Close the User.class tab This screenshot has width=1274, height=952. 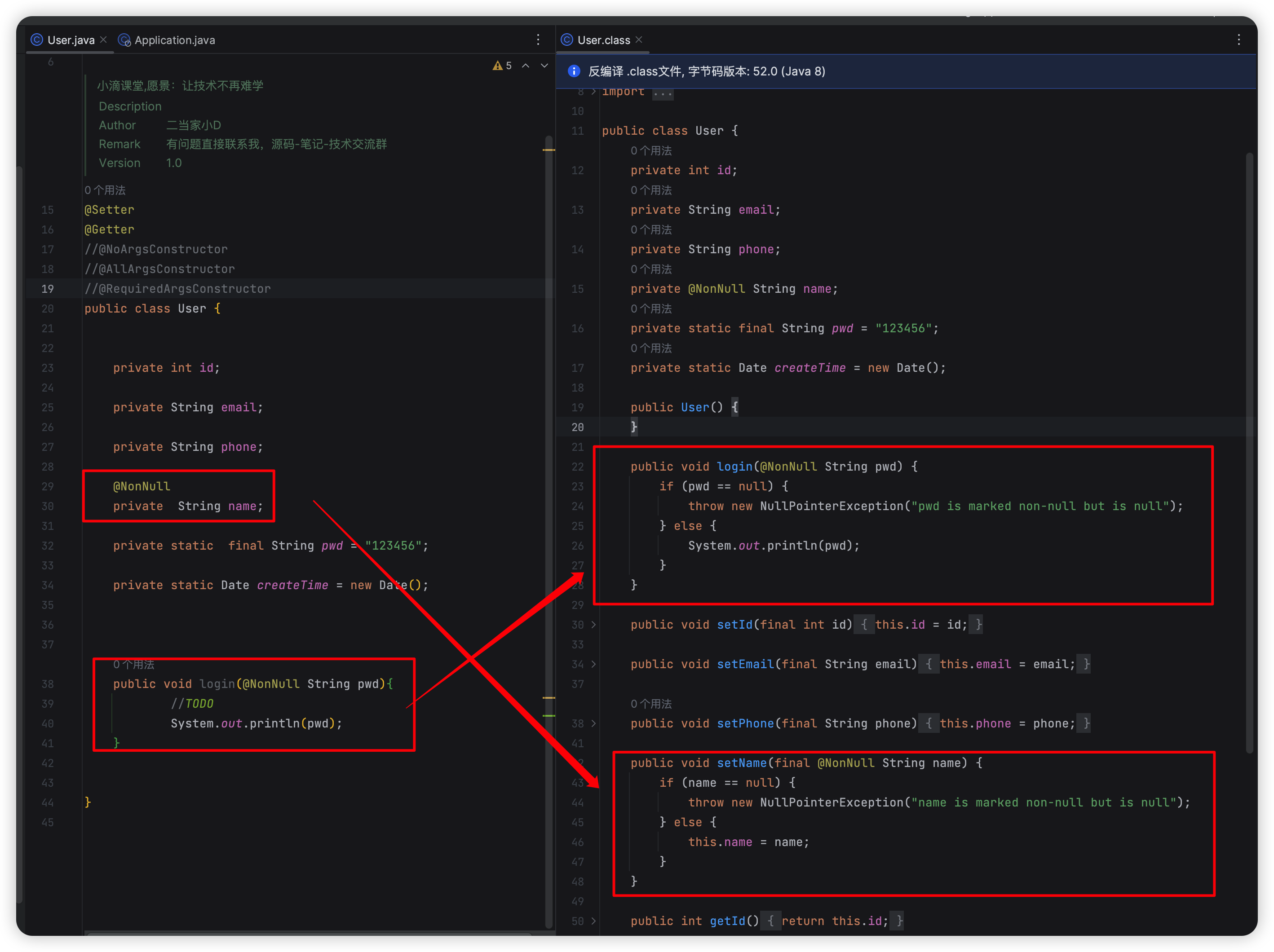[639, 40]
